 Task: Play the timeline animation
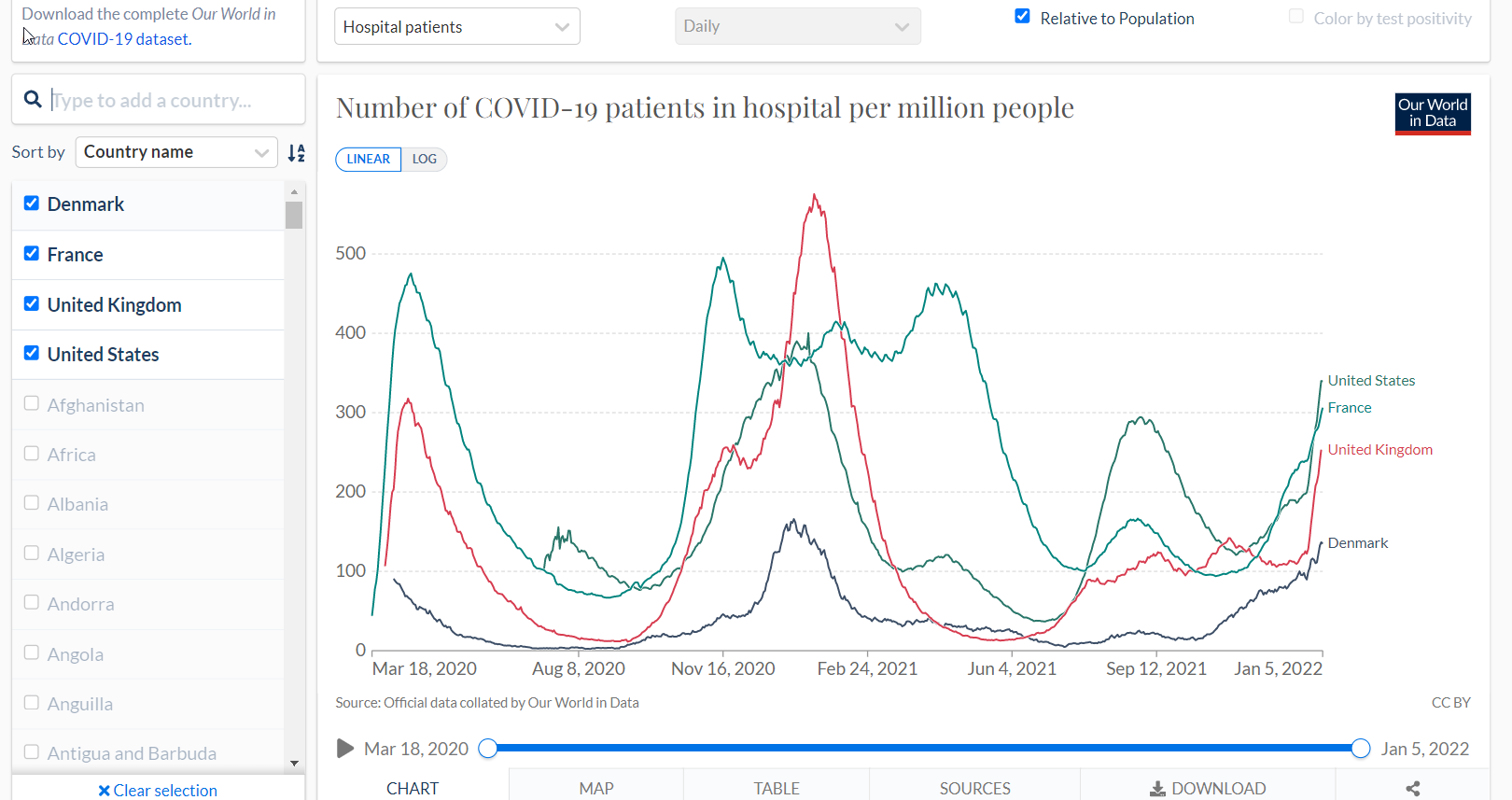click(345, 749)
